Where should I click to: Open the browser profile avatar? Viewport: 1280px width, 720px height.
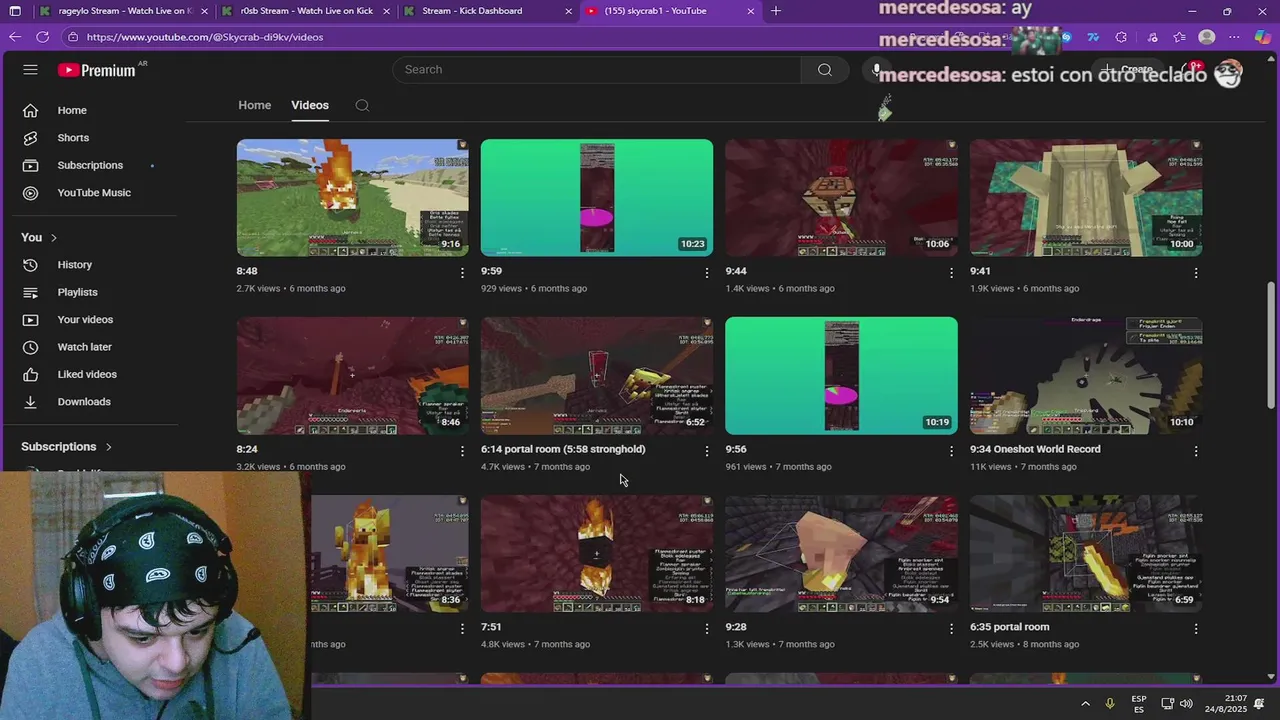1207,37
